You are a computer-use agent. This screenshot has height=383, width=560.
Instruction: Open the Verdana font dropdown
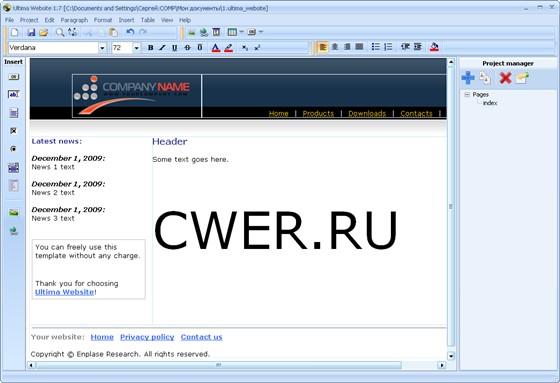(102, 48)
